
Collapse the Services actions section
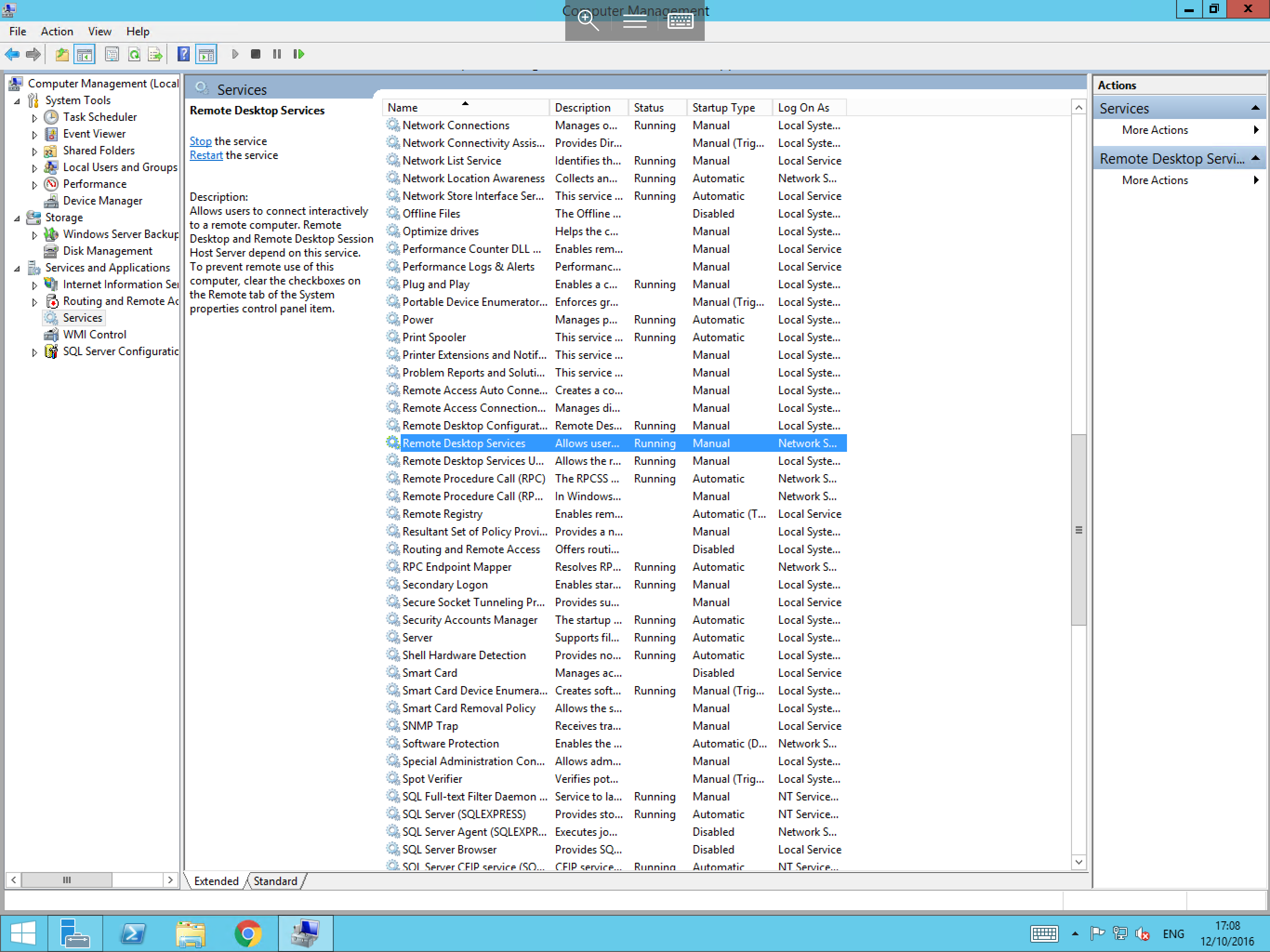tap(1255, 108)
